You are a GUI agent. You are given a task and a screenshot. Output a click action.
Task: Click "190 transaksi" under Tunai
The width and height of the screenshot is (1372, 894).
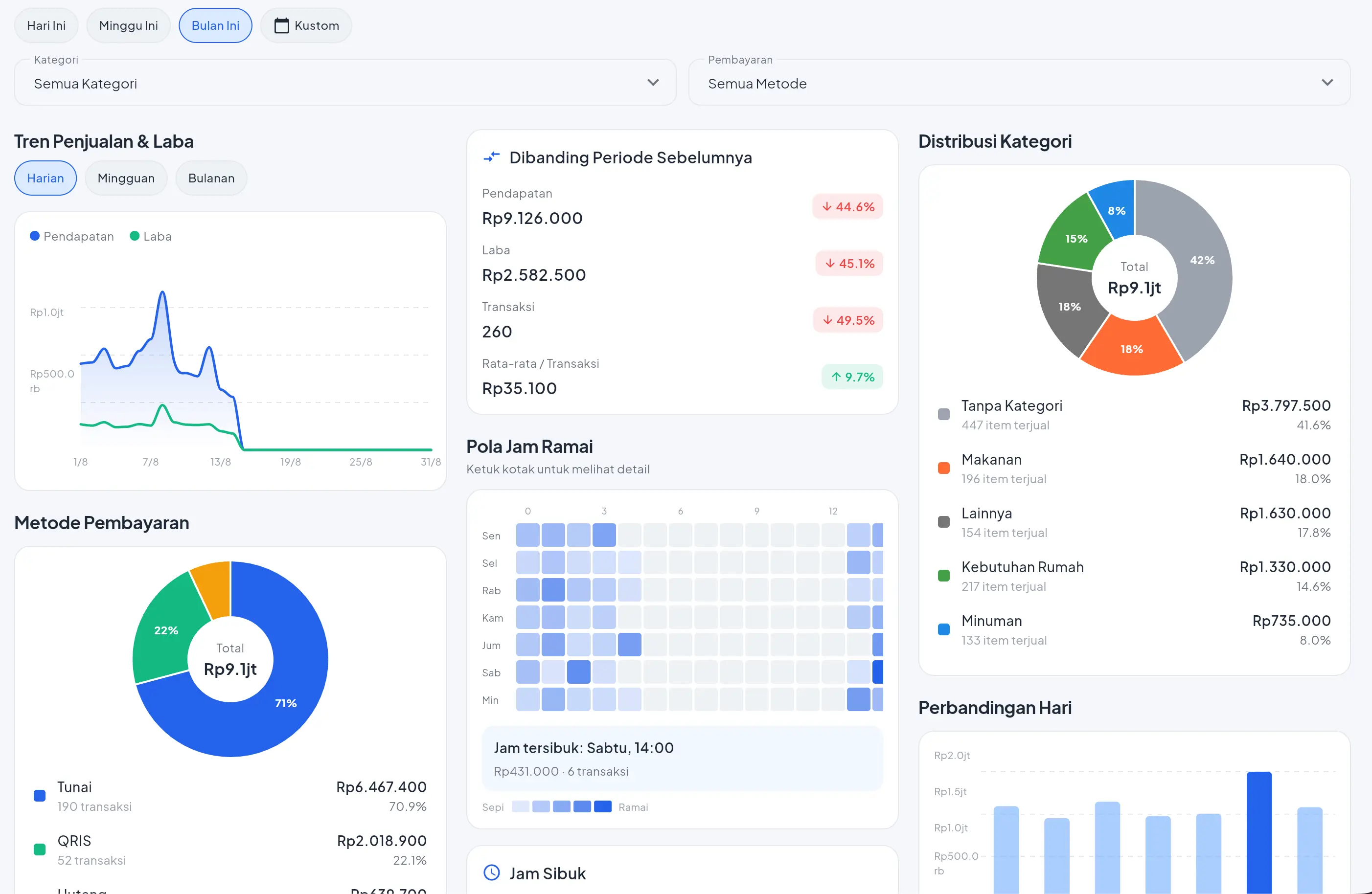click(x=94, y=806)
